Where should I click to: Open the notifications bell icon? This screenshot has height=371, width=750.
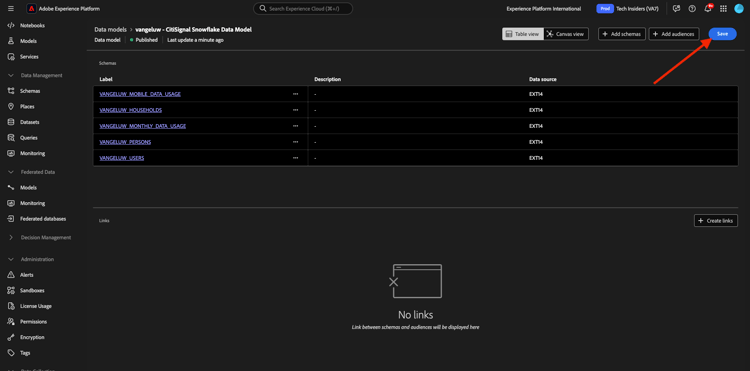[708, 9]
